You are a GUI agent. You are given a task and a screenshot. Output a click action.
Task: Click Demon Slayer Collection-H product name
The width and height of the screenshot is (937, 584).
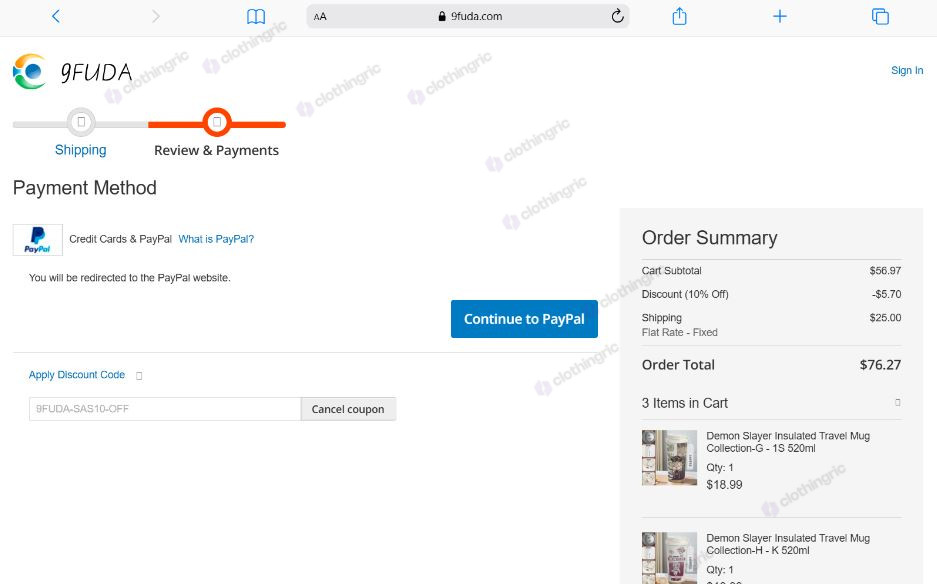788,544
